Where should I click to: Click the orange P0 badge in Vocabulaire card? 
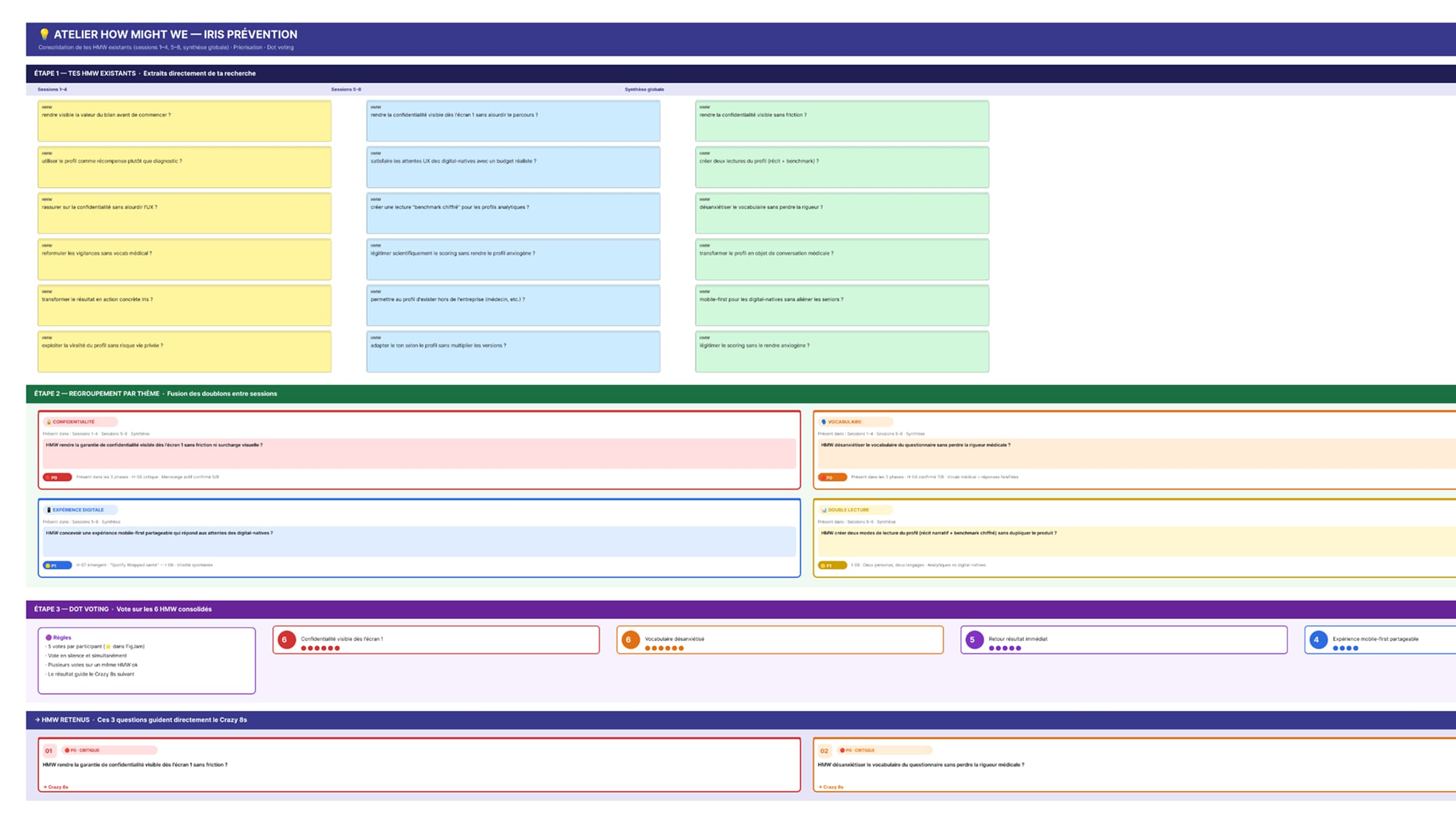point(832,477)
